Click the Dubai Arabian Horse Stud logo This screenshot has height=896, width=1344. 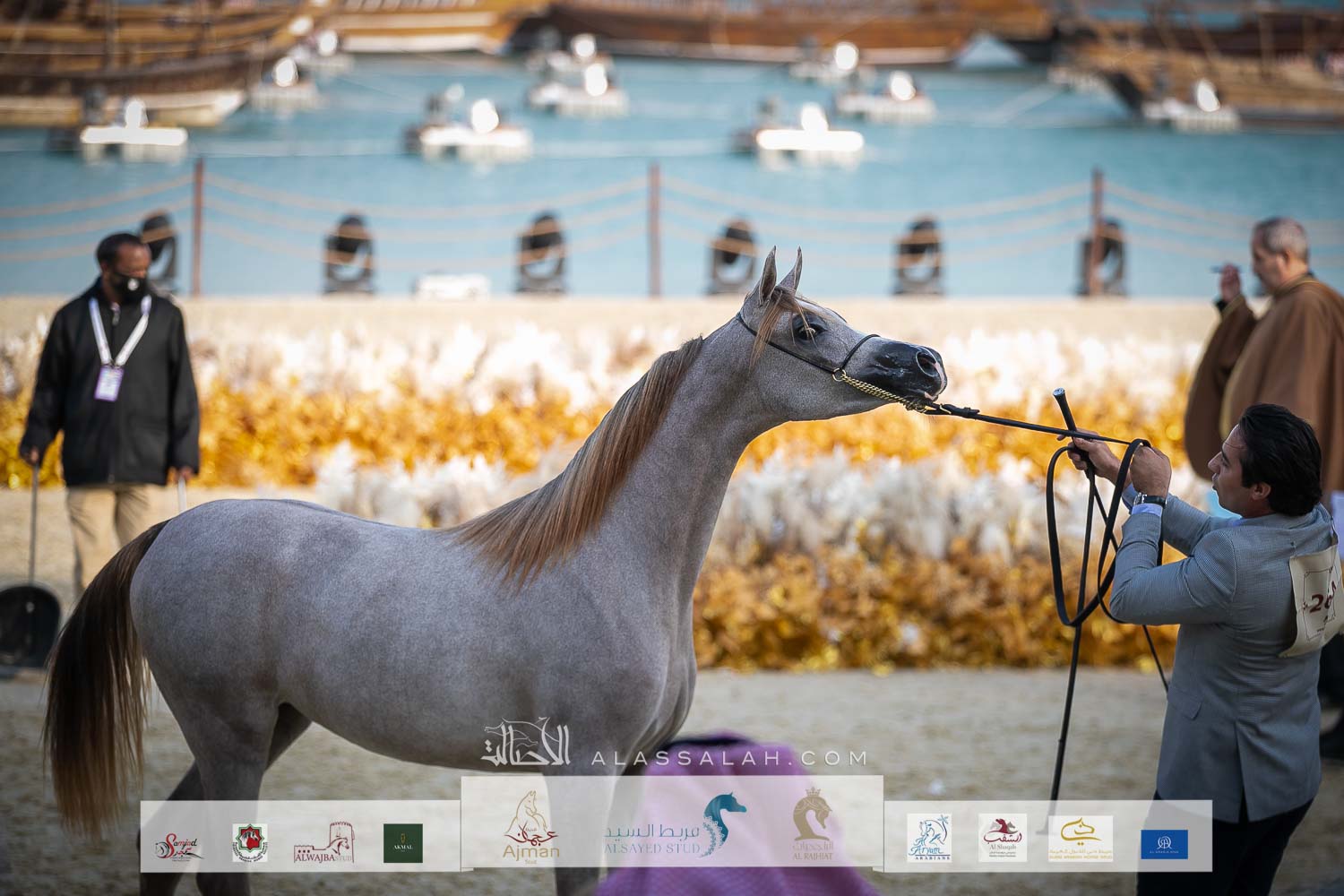(x=1081, y=837)
